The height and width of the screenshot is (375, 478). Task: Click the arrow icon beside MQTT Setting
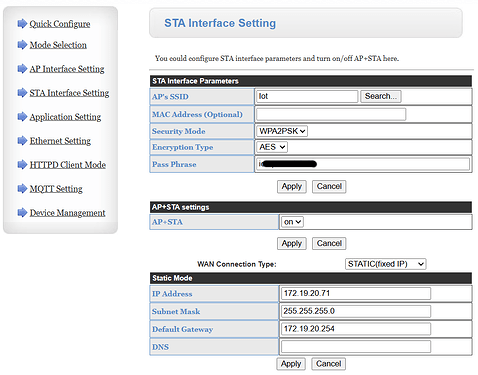point(22,189)
